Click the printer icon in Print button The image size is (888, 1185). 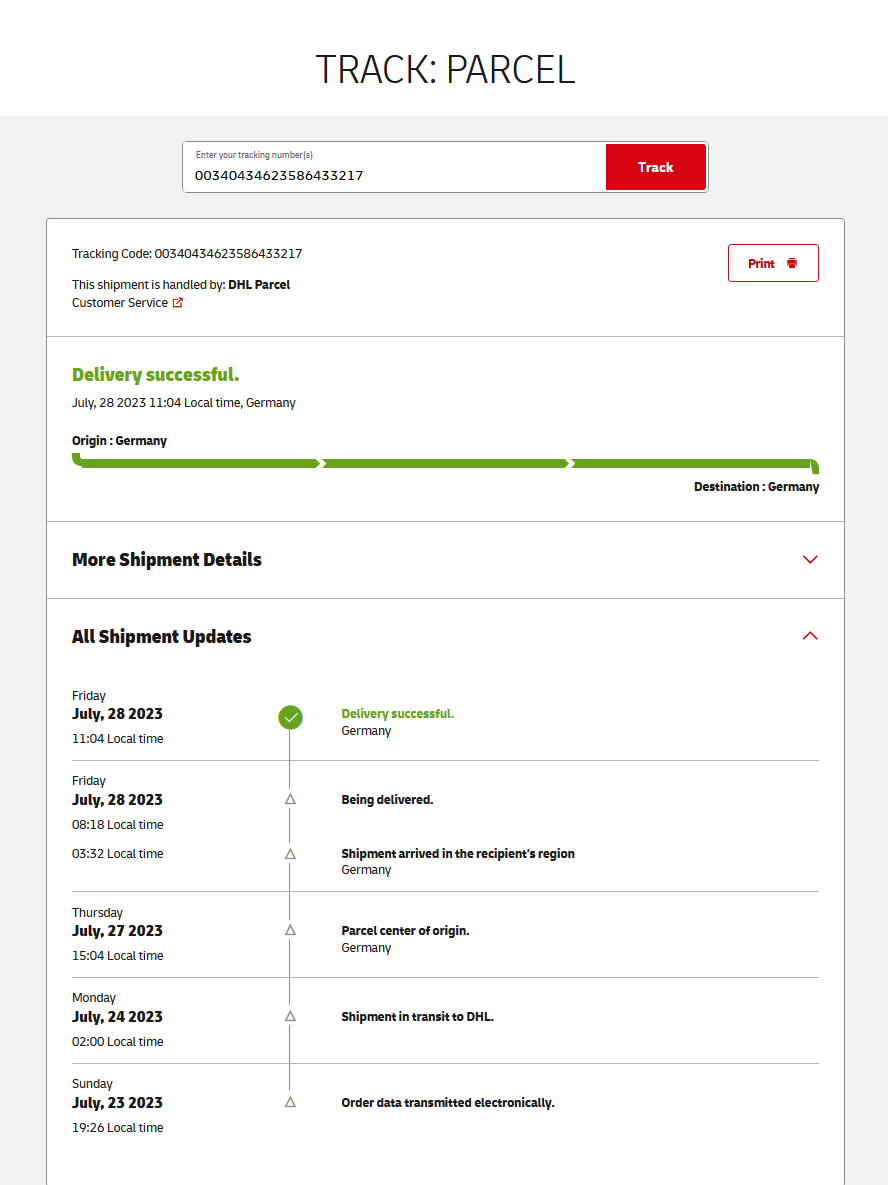792,263
